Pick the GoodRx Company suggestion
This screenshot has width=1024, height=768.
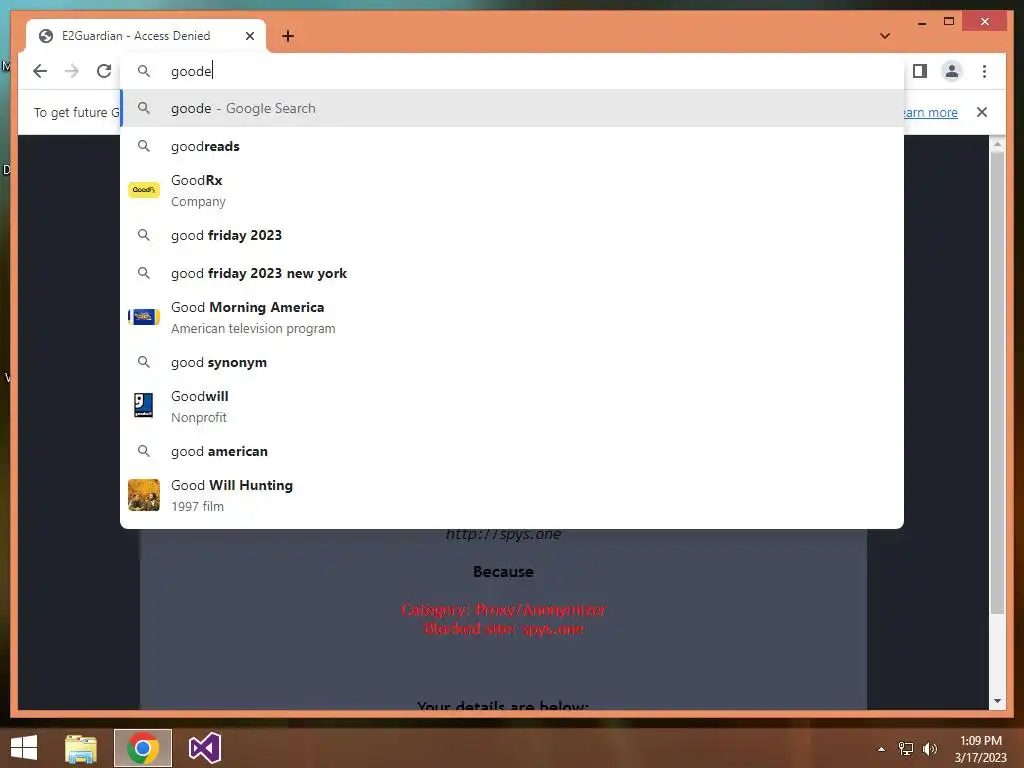pyautogui.click(x=512, y=191)
